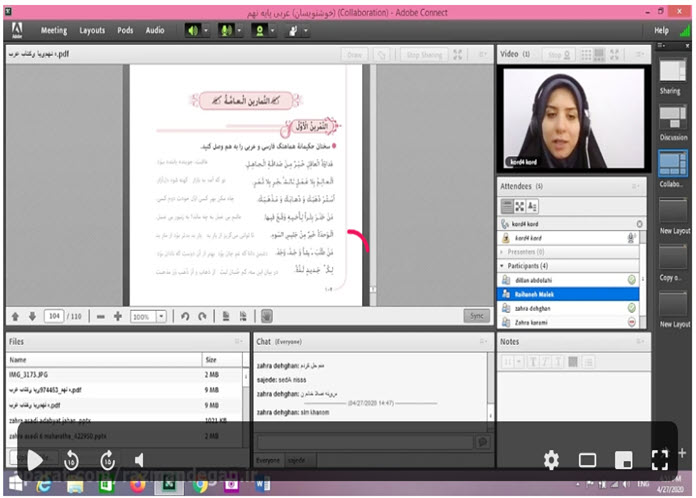
Task: Select participant zahra dehghan
Action: click(x=568, y=308)
